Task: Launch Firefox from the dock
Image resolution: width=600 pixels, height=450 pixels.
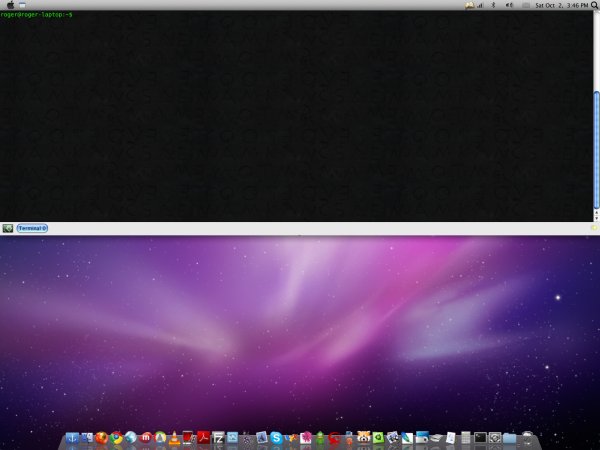Action: click(x=101, y=438)
